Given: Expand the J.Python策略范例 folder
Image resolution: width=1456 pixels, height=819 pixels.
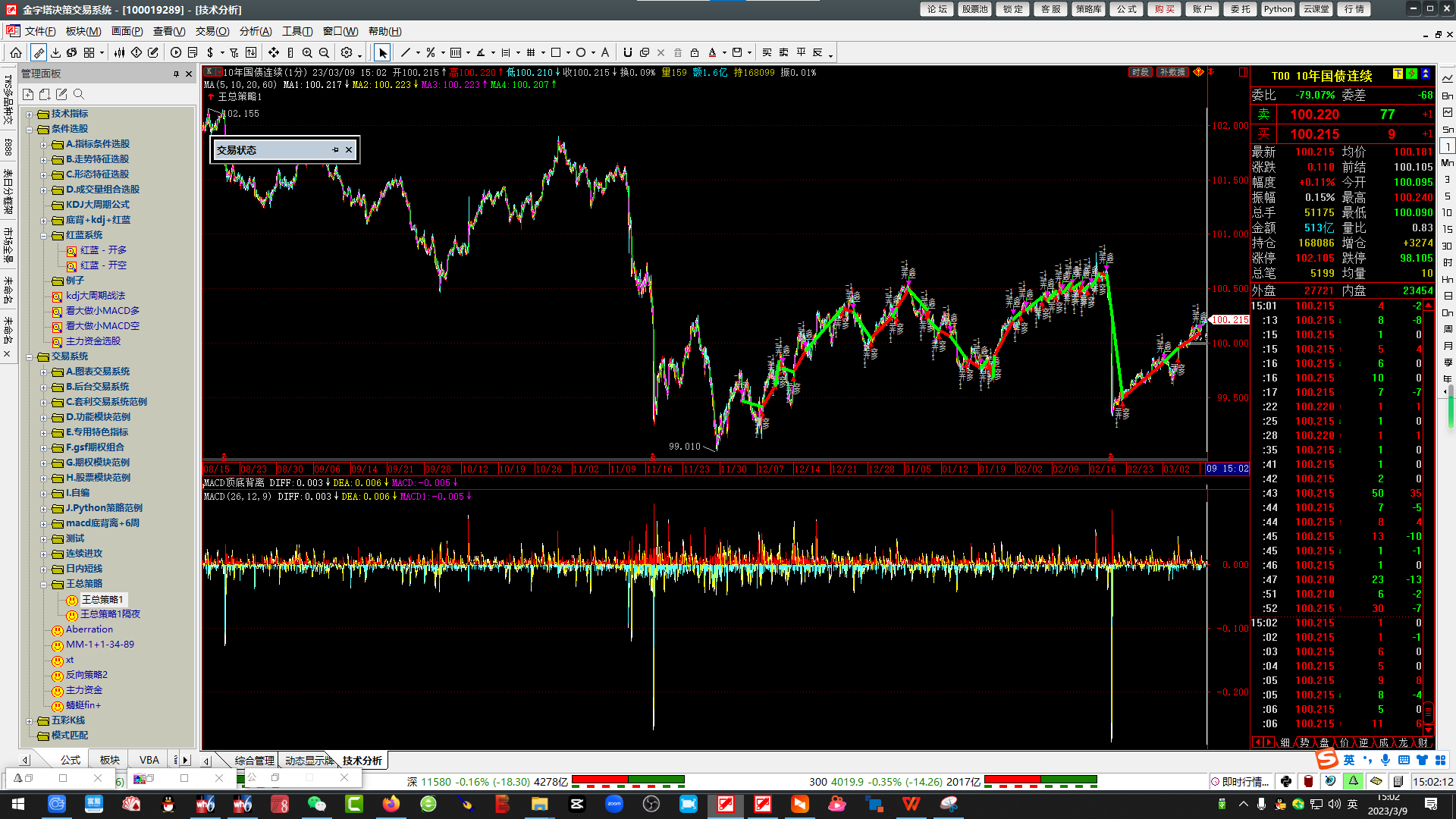Looking at the screenshot, I should [43, 509].
